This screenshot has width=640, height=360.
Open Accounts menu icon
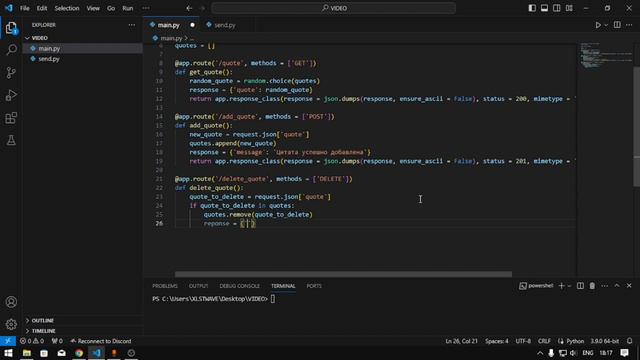click(x=11, y=302)
